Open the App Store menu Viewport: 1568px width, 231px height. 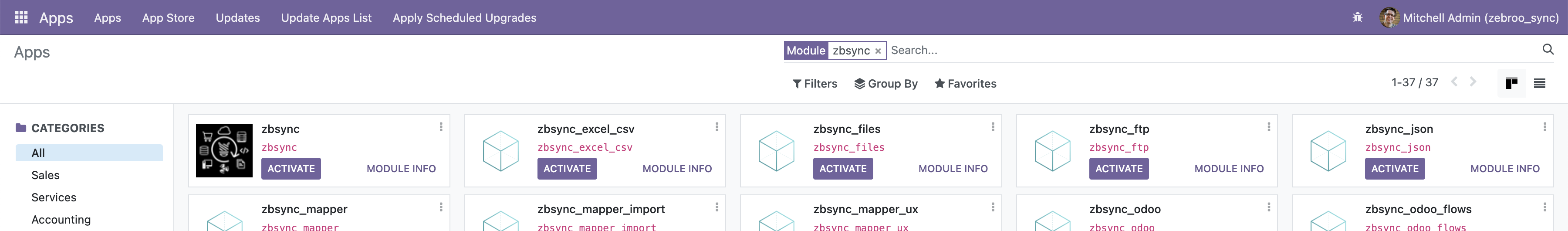[169, 18]
